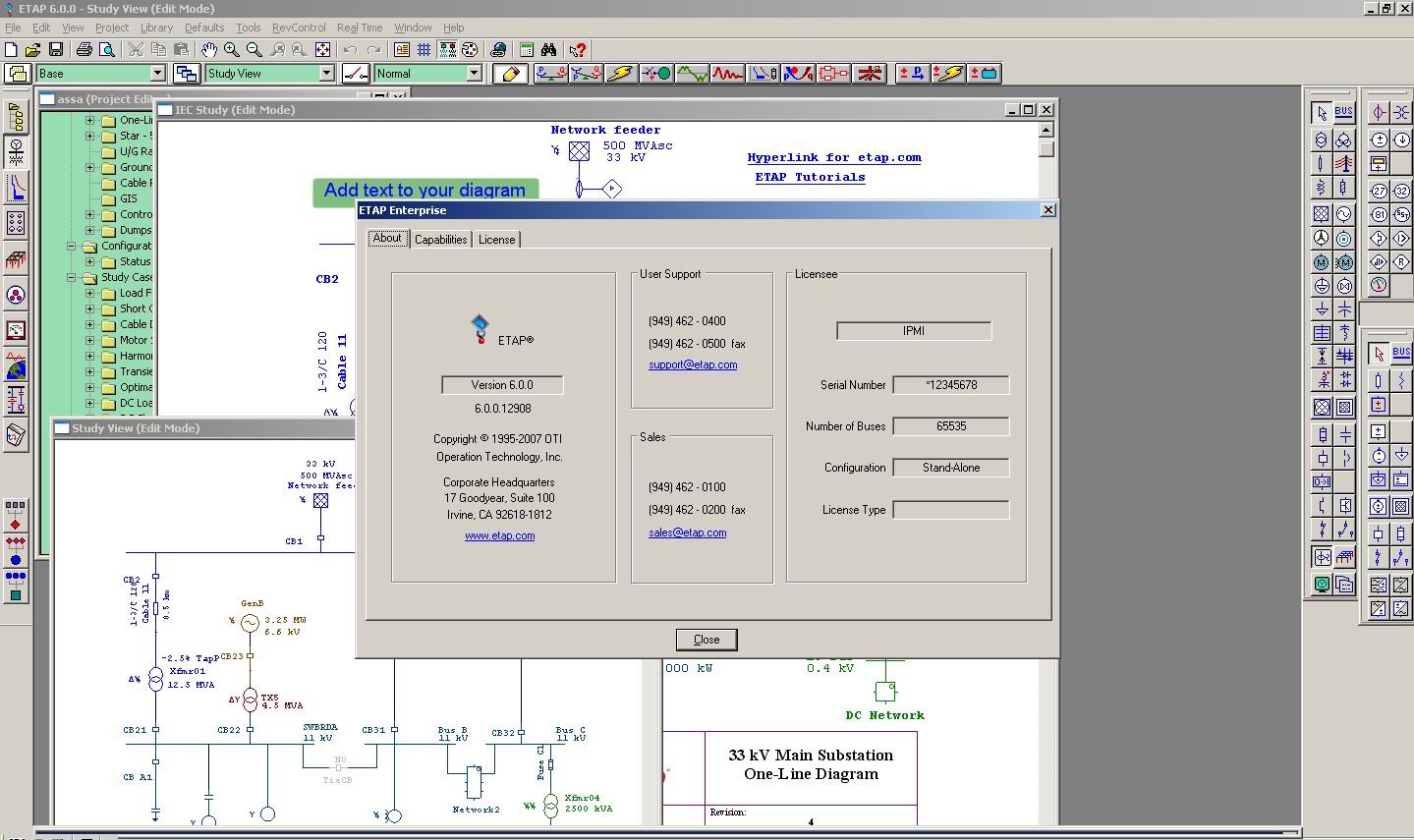This screenshot has height=840, width=1414.
Task: Open the Ground Grid icon in left toolbar
Action: [16, 259]
